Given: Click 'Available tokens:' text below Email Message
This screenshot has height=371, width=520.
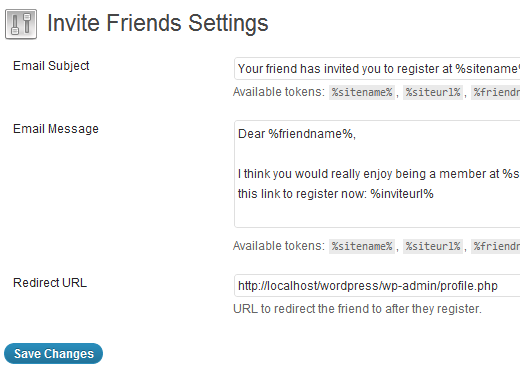Looking at the screenshot, I should [279, 246].
